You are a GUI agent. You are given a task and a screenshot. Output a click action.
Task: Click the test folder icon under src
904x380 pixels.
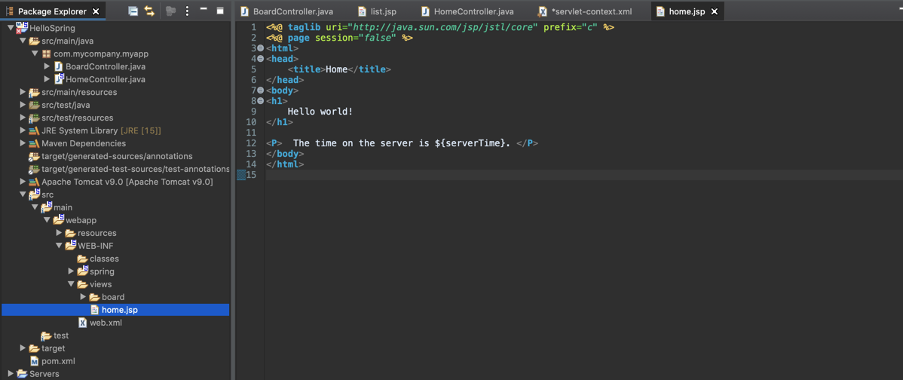click(x=46, y=336)
